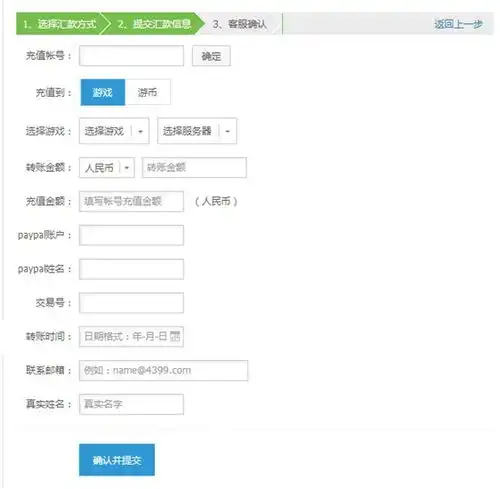Click the 联系邮箱： label

click(x=49, y=370)
